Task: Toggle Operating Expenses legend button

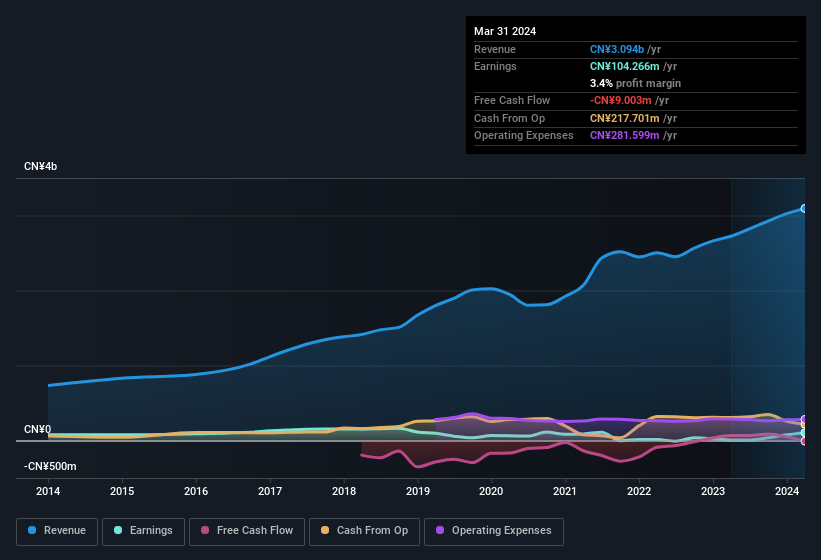Action: (x=494, y=530)
